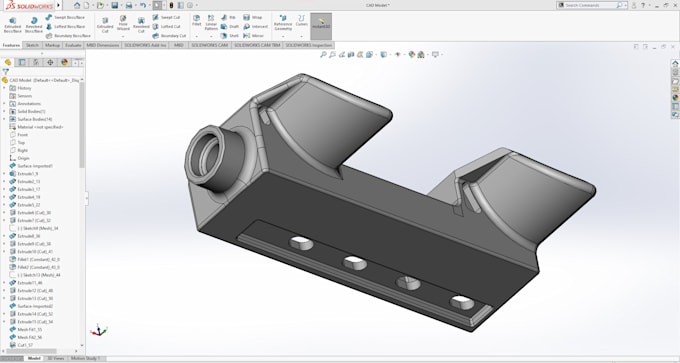This screenshot has height=363, width=680.
Task: Click the Rebuild traffic light icon
Action: tap(171, 5)
